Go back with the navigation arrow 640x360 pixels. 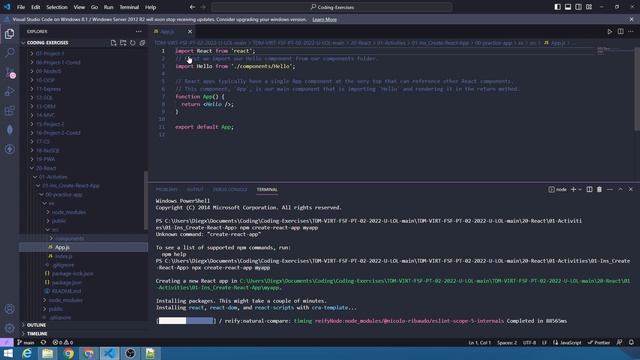192,7
